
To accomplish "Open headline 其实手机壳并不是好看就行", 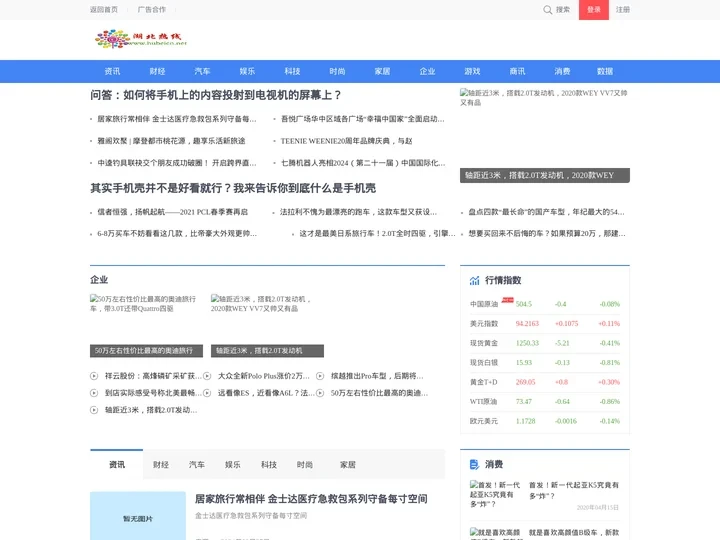I will [233, 188].
